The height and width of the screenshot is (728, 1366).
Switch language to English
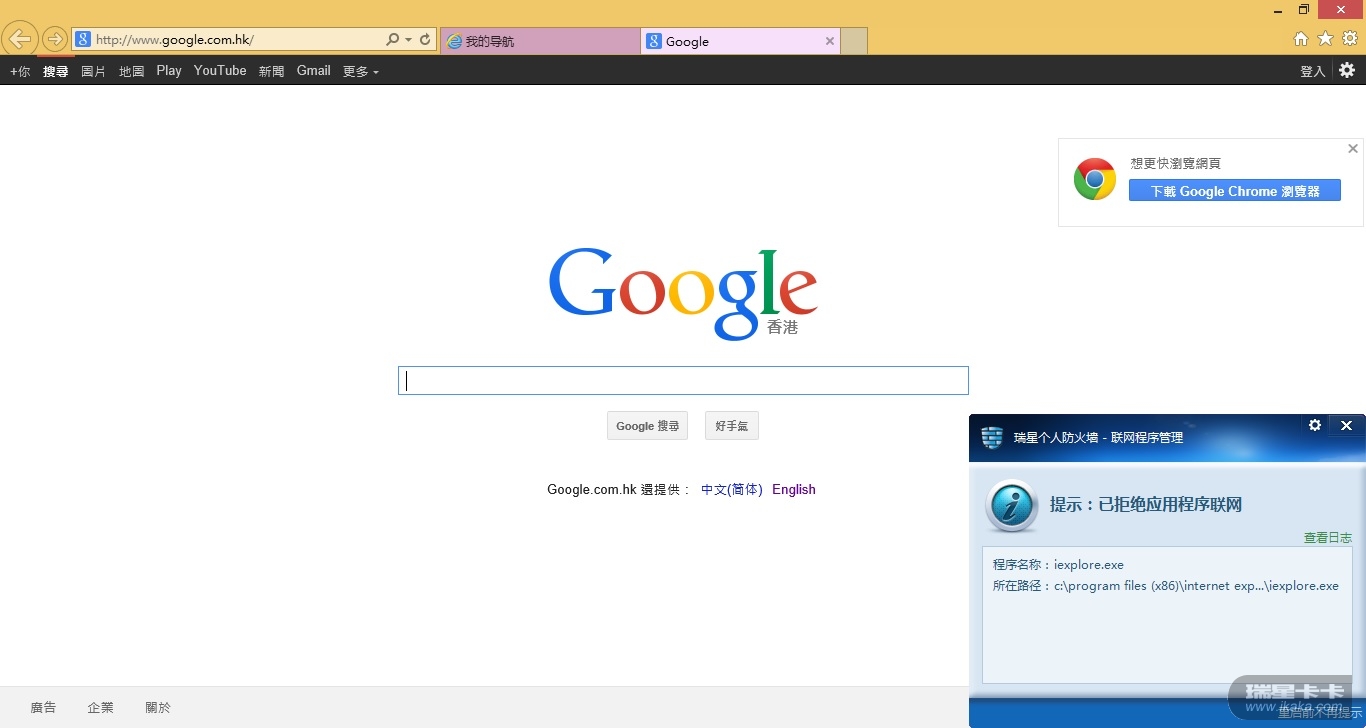pyautogui.click(x=794, y=489)
